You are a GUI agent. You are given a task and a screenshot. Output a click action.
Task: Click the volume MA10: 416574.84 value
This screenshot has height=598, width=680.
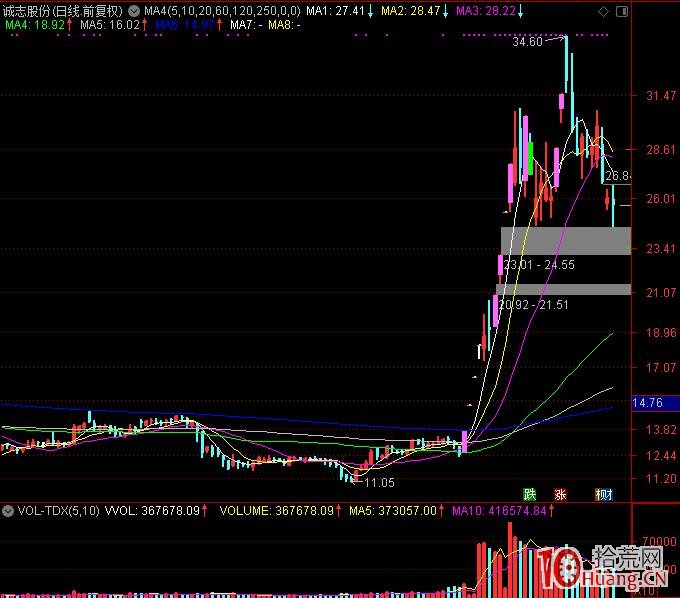coord(499,511)
